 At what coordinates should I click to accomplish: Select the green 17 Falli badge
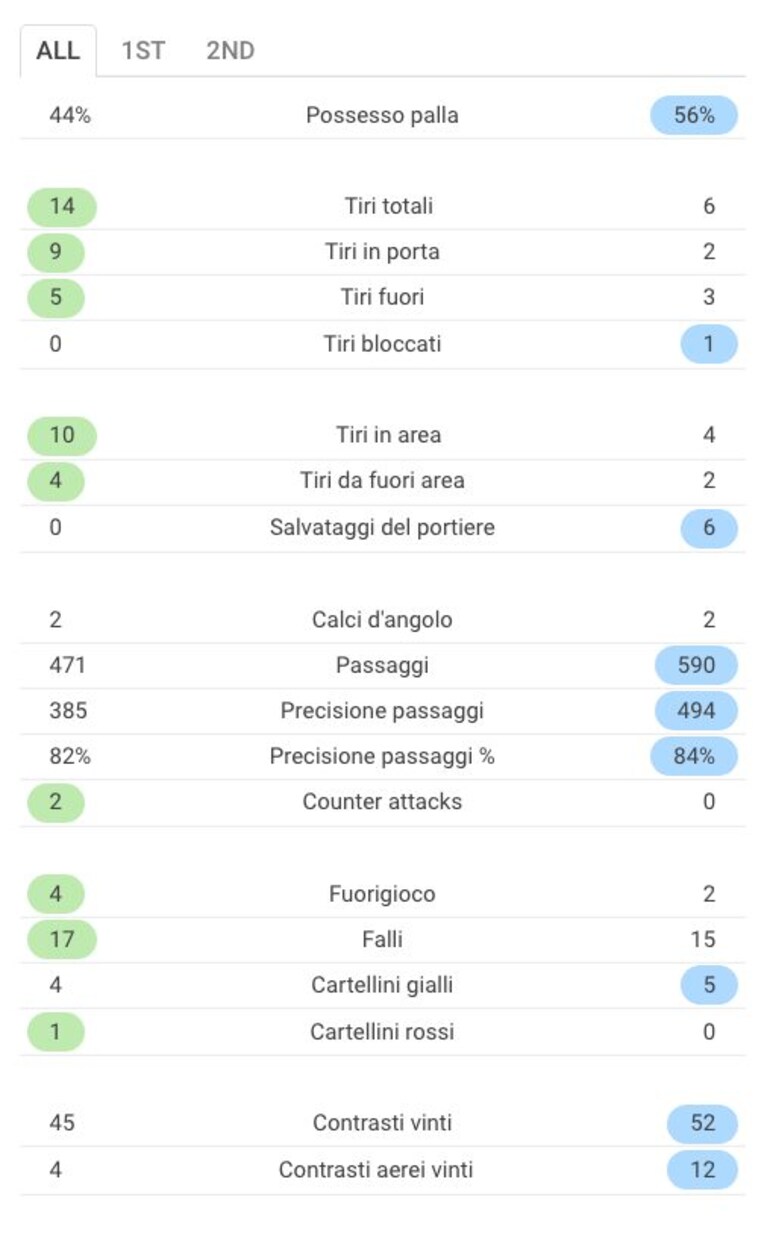(62, 940)
